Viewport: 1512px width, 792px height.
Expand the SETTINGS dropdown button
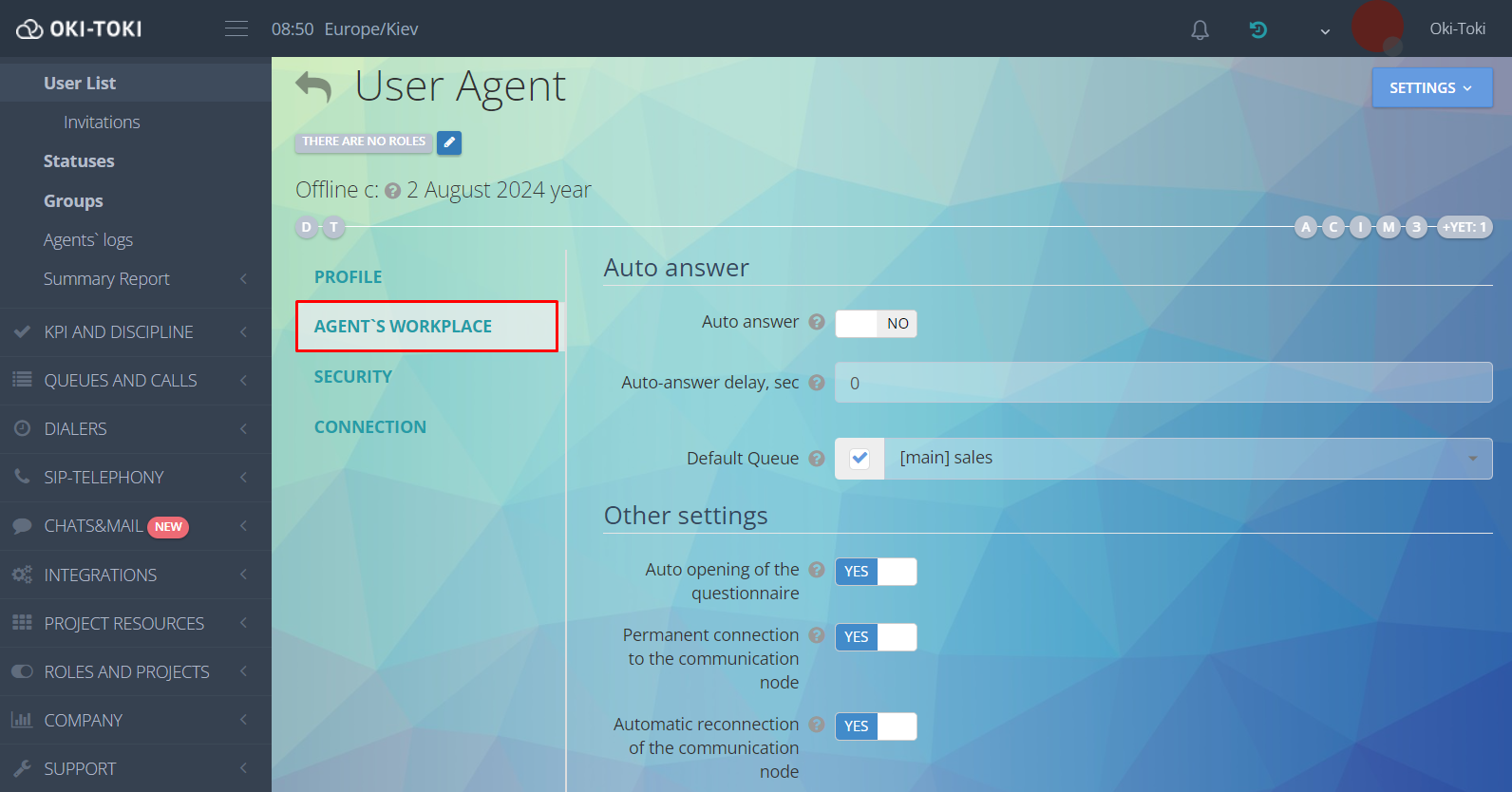[x=1431, y=88]
